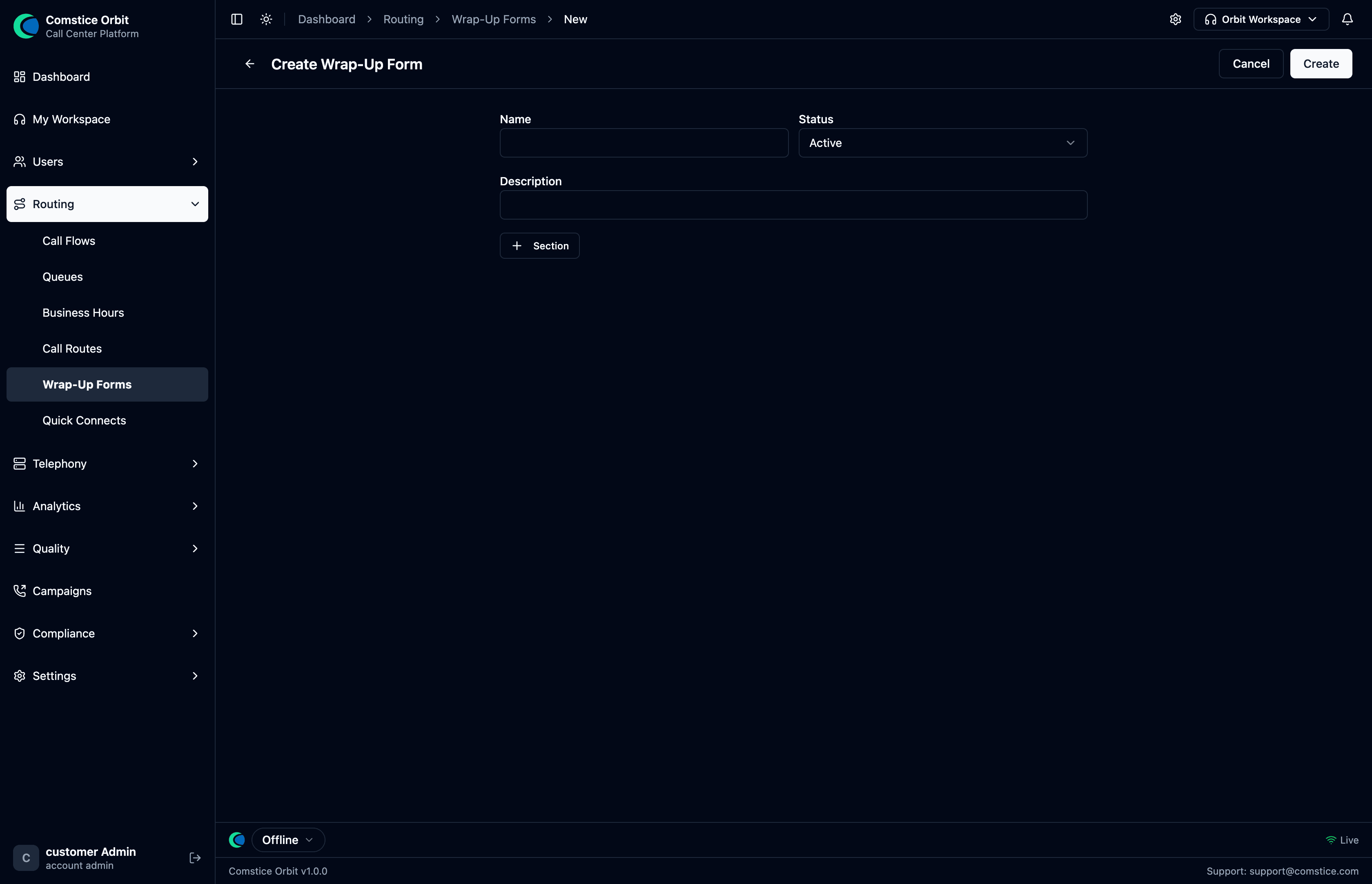This screenshot has height=884, width=1372.
Task: Open the Status dropdown showing Active
Action: tap(942, 143)
